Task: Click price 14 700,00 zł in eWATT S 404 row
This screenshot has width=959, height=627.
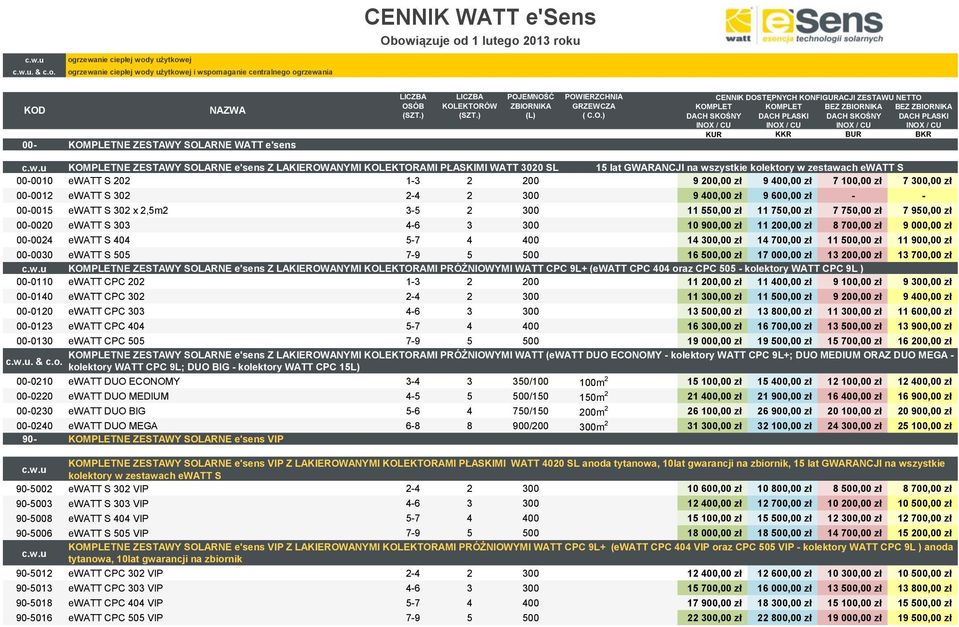Action: point(785,240)
